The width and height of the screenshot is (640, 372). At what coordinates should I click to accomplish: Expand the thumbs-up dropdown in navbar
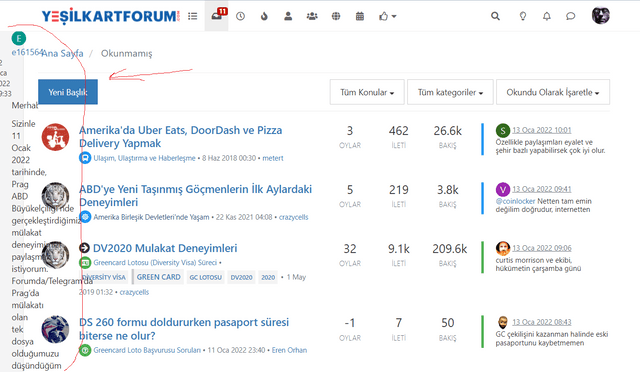tap(387, 16)
